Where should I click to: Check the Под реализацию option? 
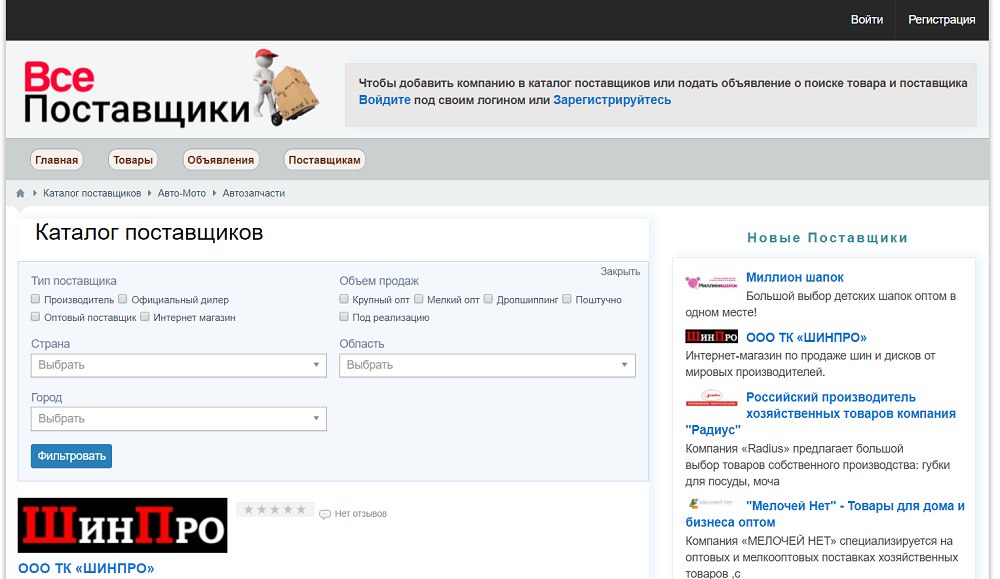click(x=344, y=317)
